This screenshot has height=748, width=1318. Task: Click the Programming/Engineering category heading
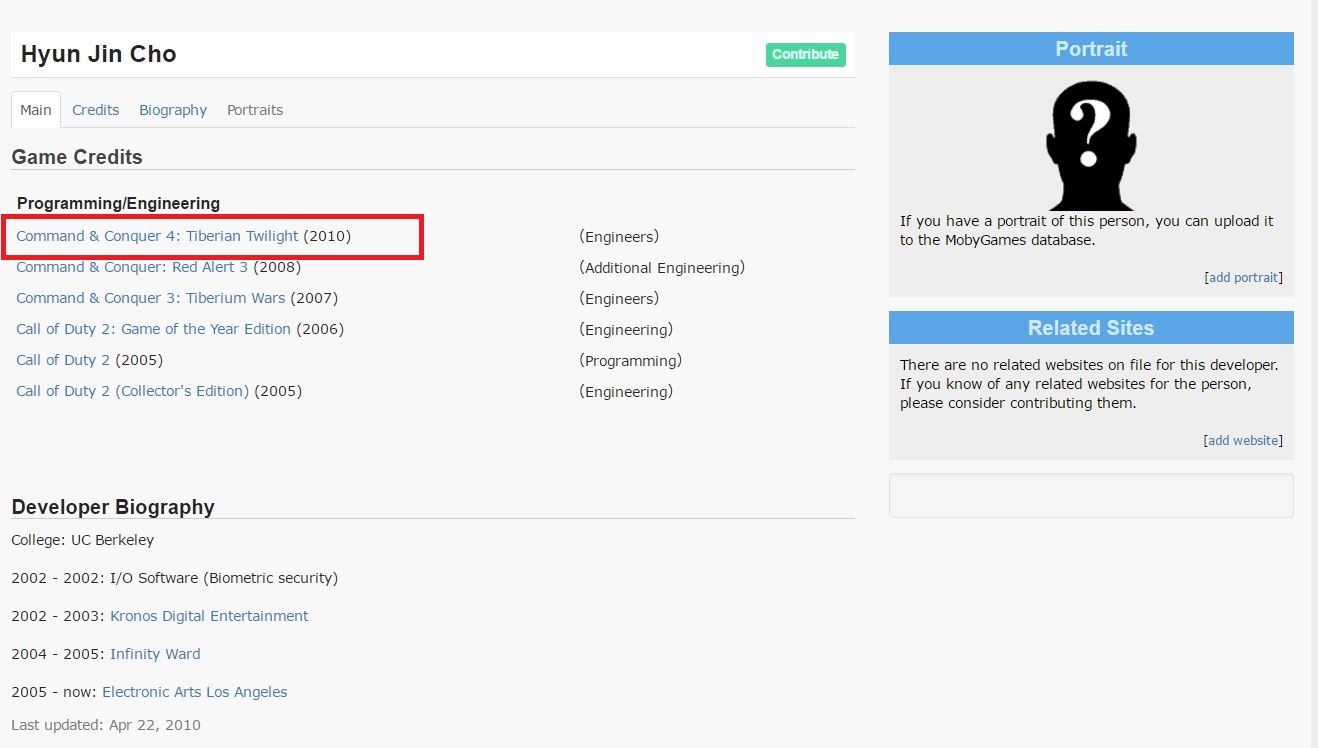pyautogui.click(x=118, y=203)
